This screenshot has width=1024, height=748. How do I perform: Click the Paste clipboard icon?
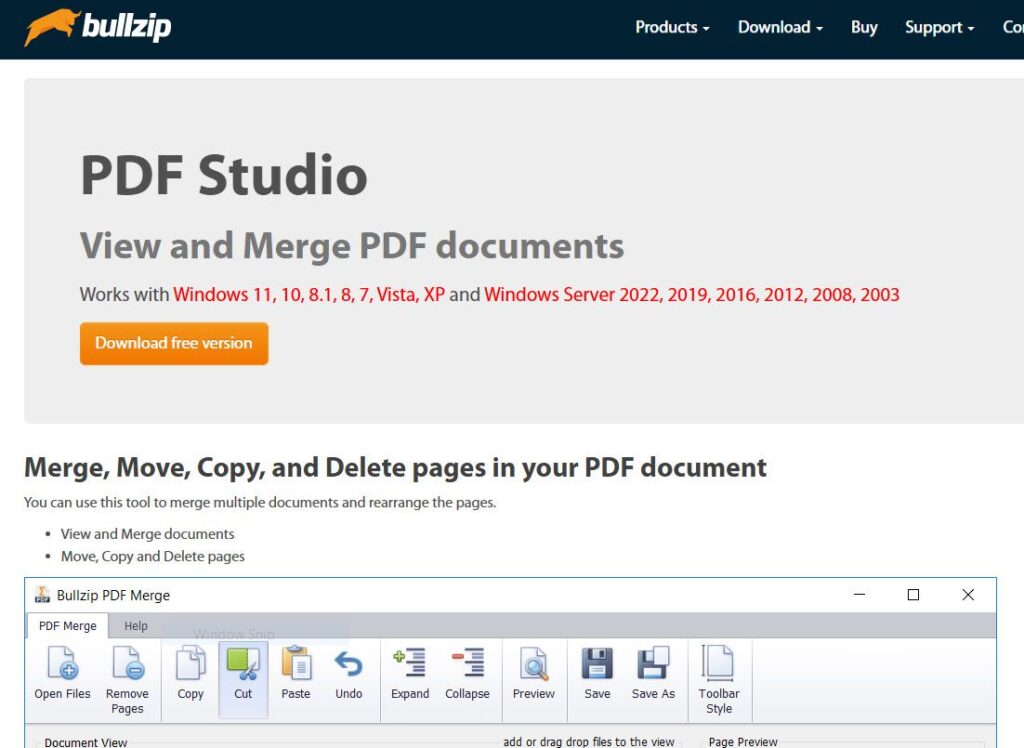(x=296, y=665)
